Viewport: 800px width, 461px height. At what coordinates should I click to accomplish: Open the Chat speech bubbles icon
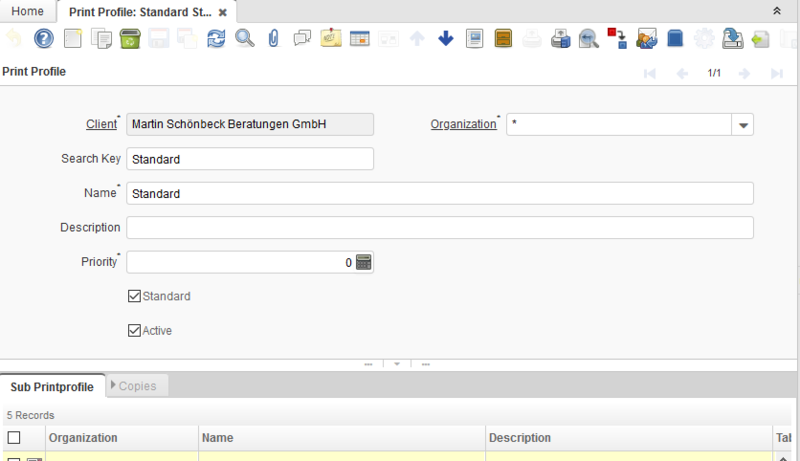tap(302, 39)
